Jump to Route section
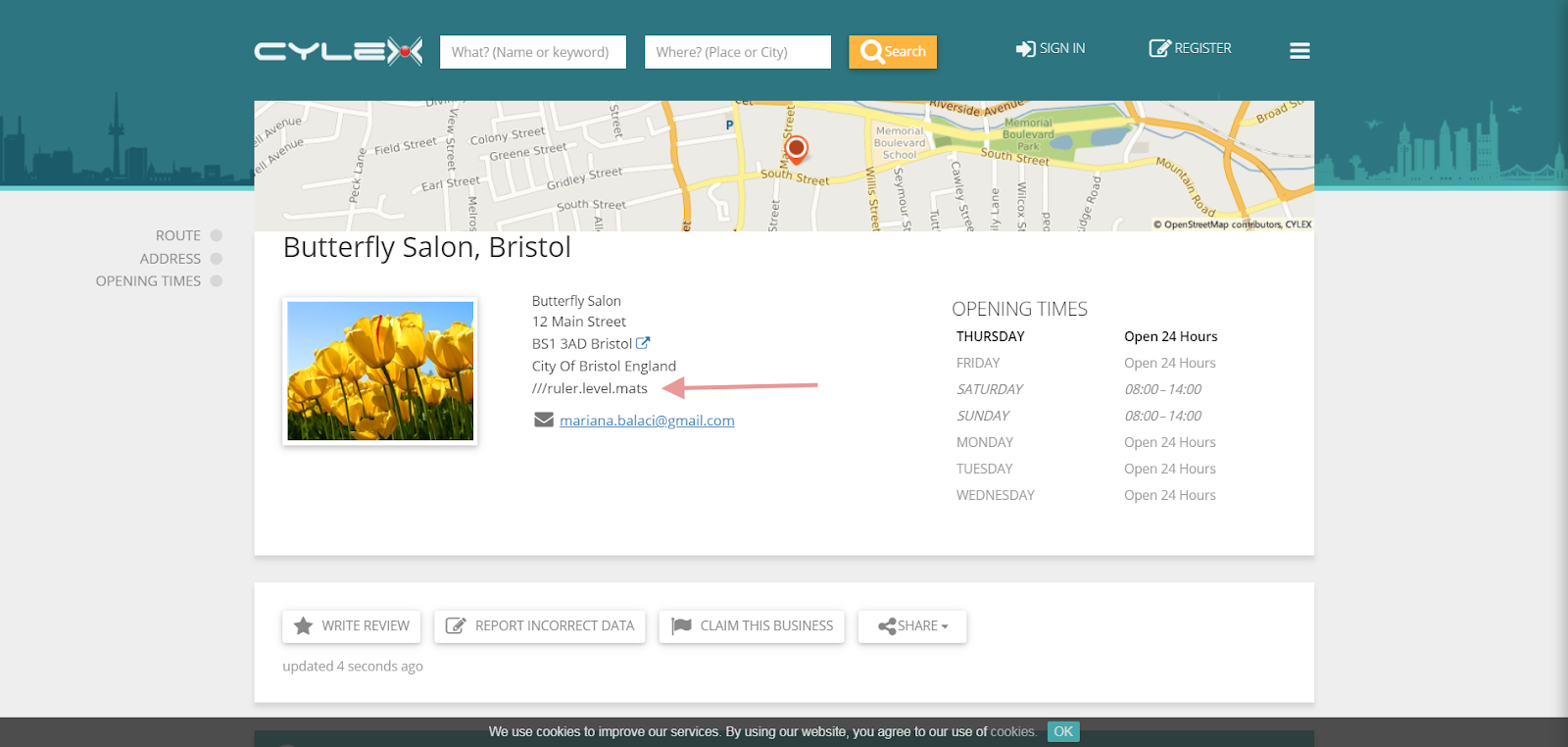This screenshot has height=747, width=1568. (x=178, y=235)
